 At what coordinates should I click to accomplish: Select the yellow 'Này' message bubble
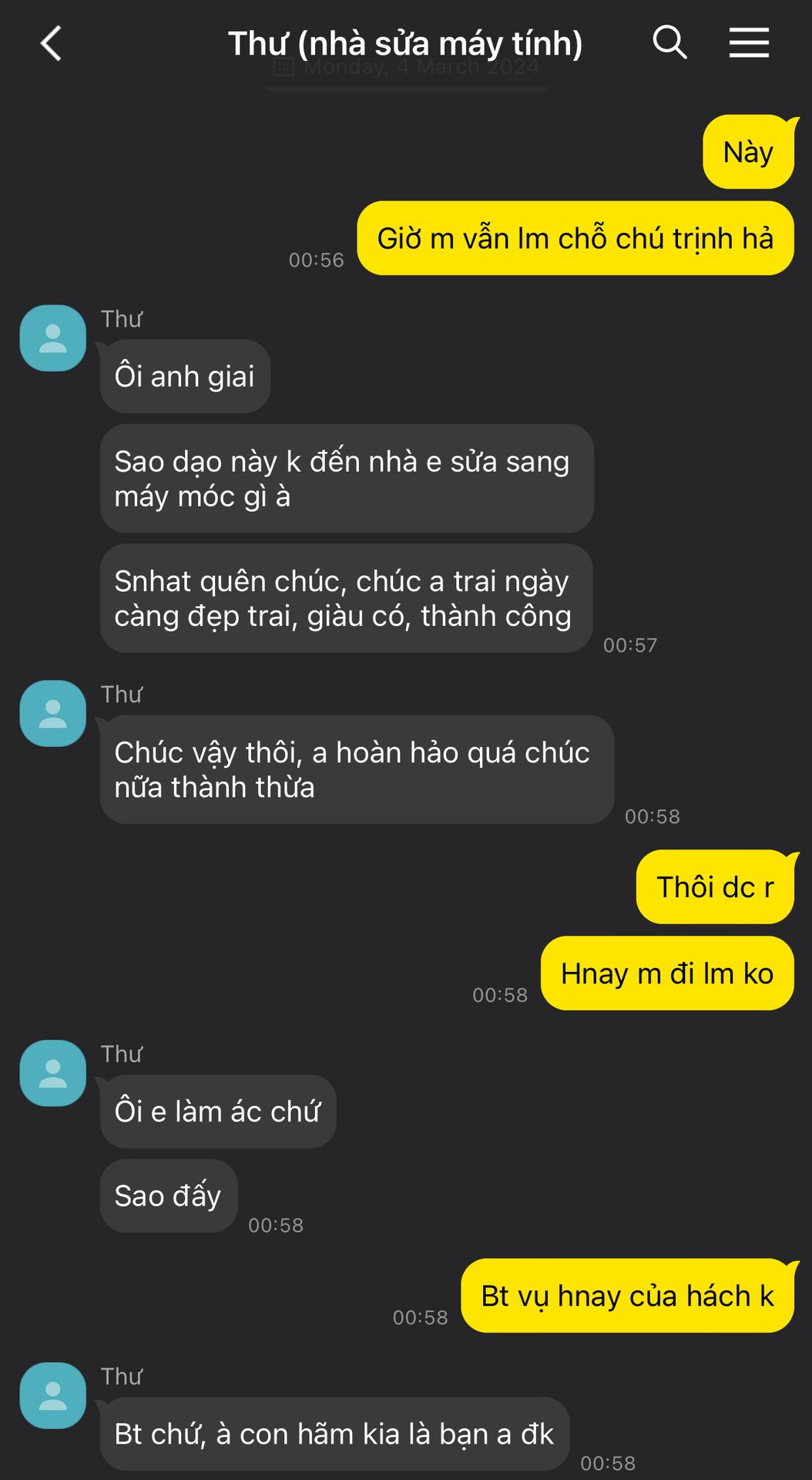pos(748,152)
